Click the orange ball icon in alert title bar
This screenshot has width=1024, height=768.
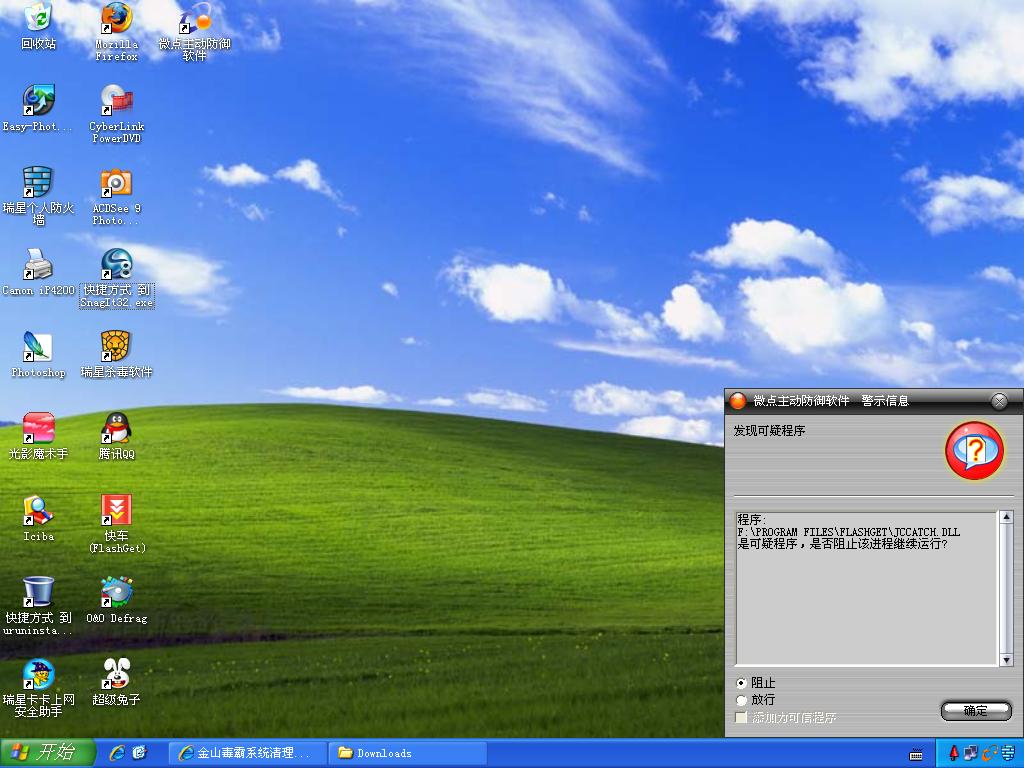click(x=737, y=400)
